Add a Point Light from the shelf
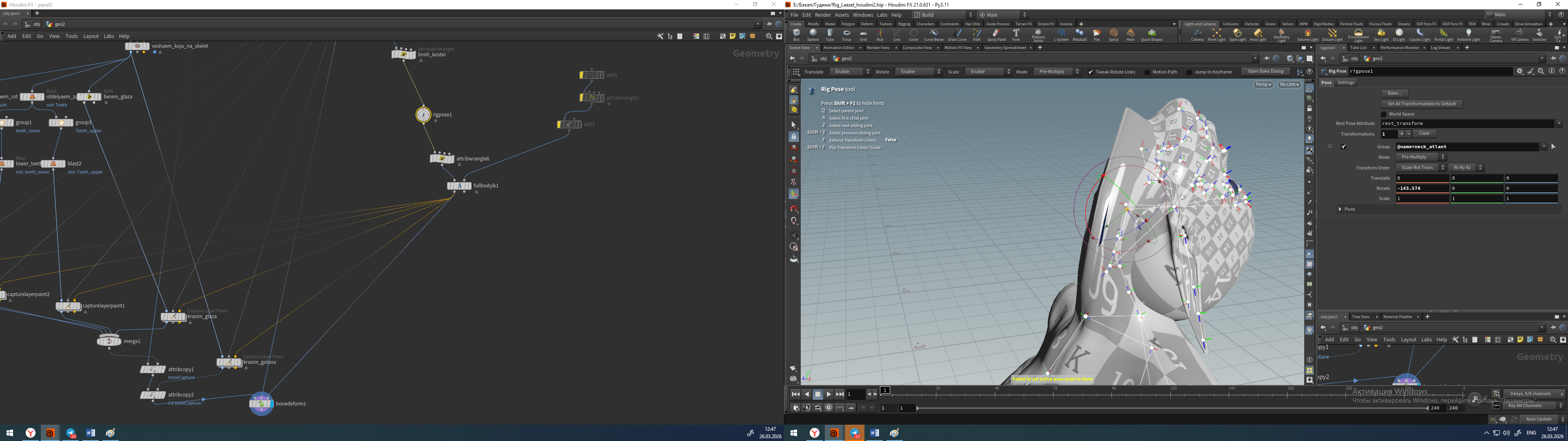1568x441 pixels. coord(1217,36)
